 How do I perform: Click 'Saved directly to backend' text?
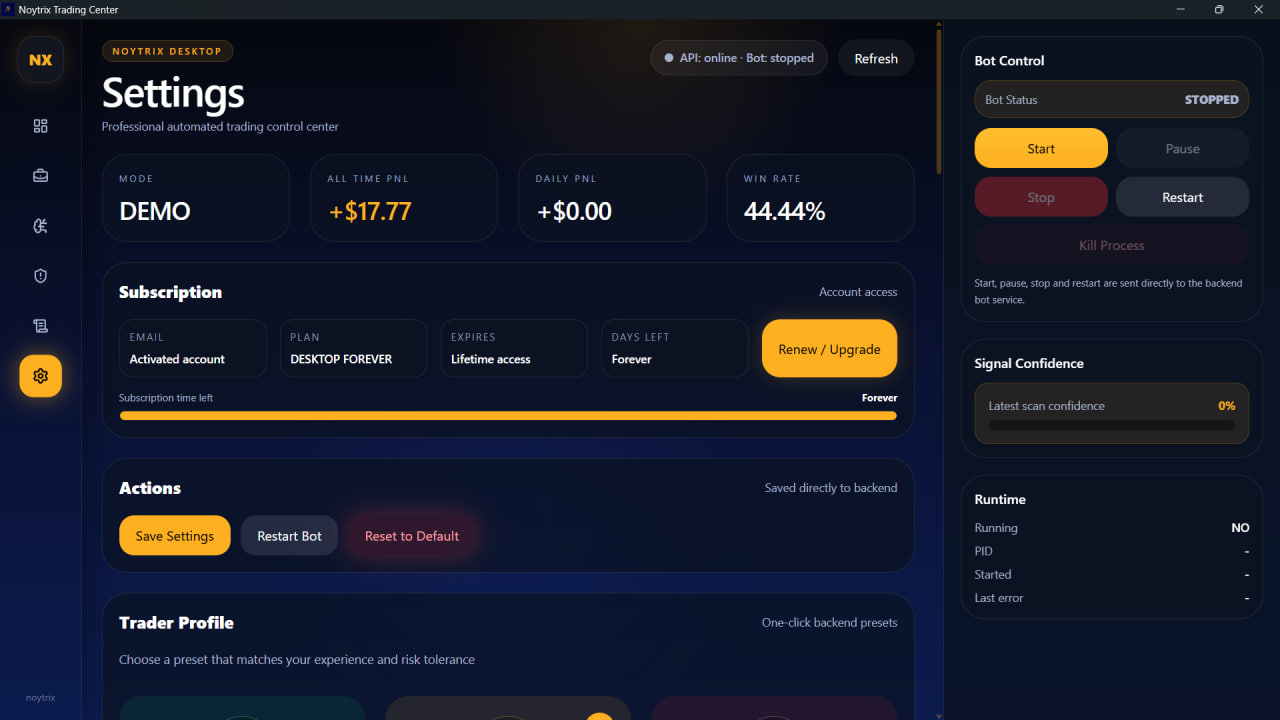pos(831,488)
